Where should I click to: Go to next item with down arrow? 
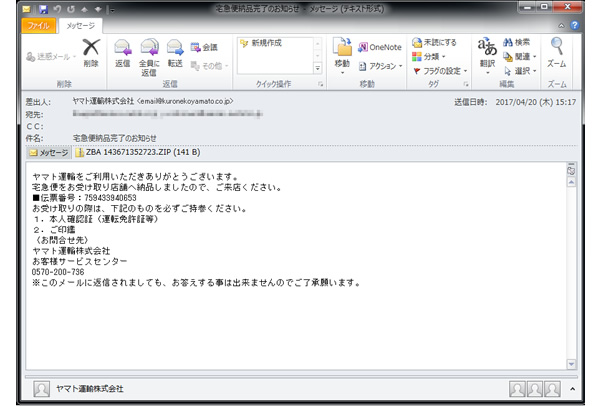click(x=98, y=10)
